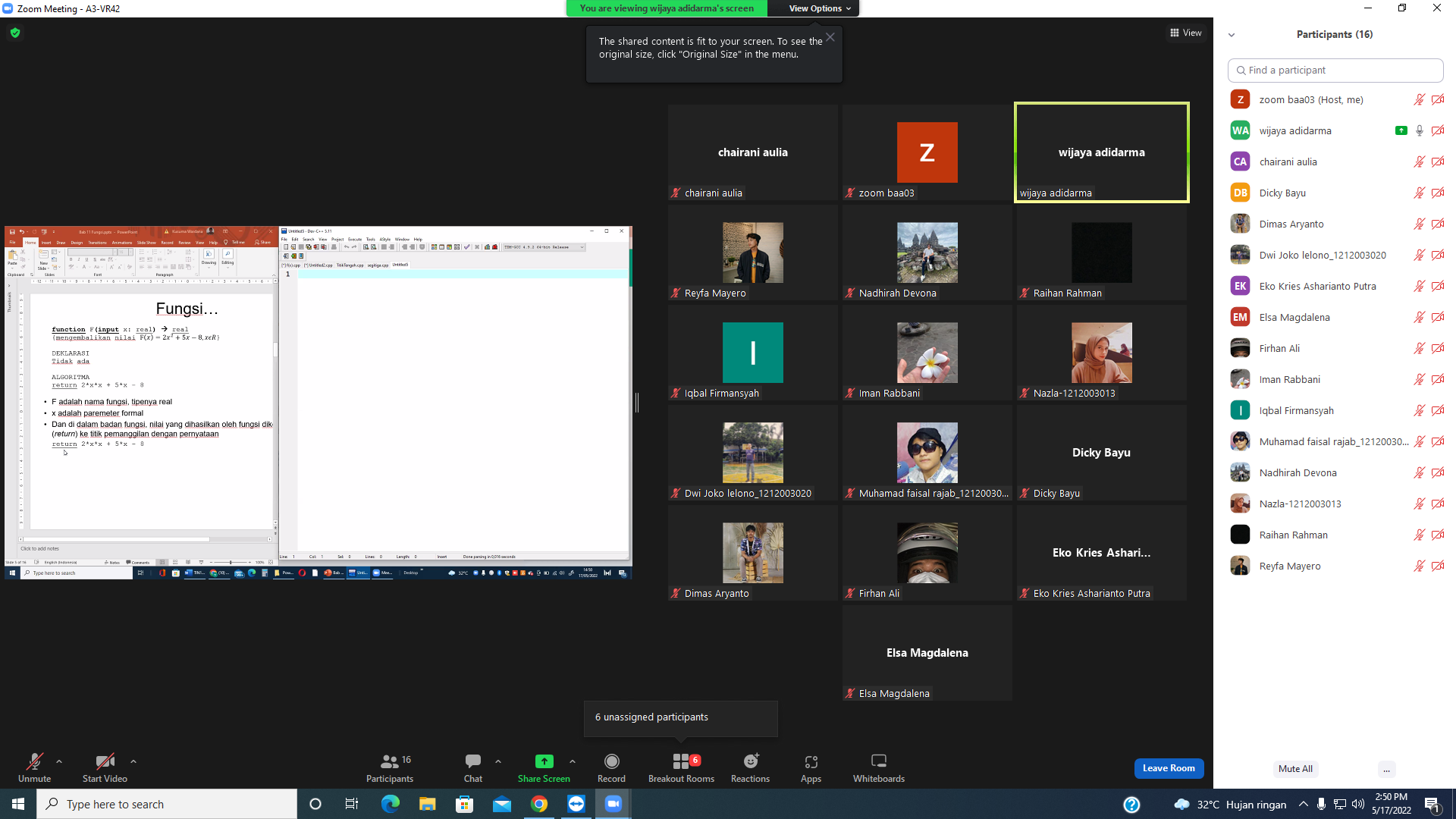Click inside the Find a participant field
Viewport: 1456px width, 819px height.
pos(1335,71)
